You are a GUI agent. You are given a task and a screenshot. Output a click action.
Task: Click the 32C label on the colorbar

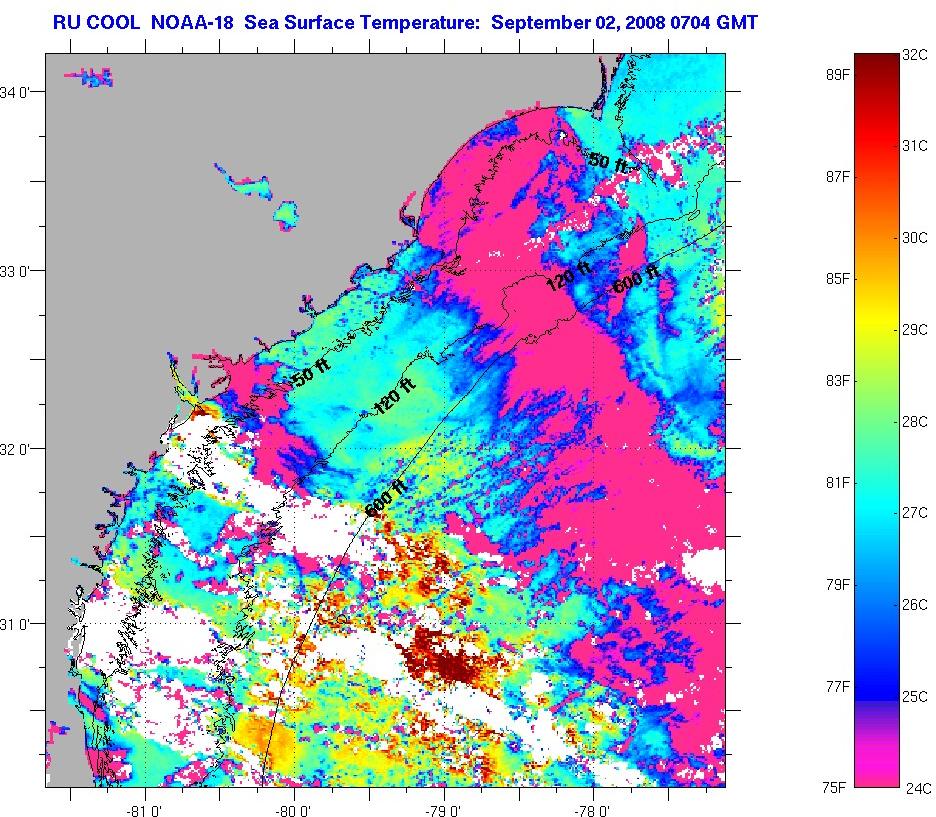914,56
